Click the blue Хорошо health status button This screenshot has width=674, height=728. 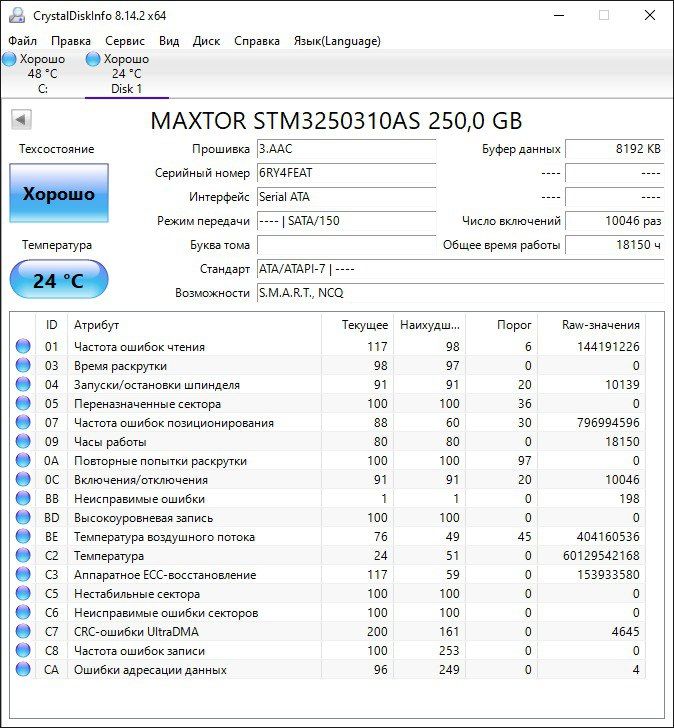click(59, 193)
